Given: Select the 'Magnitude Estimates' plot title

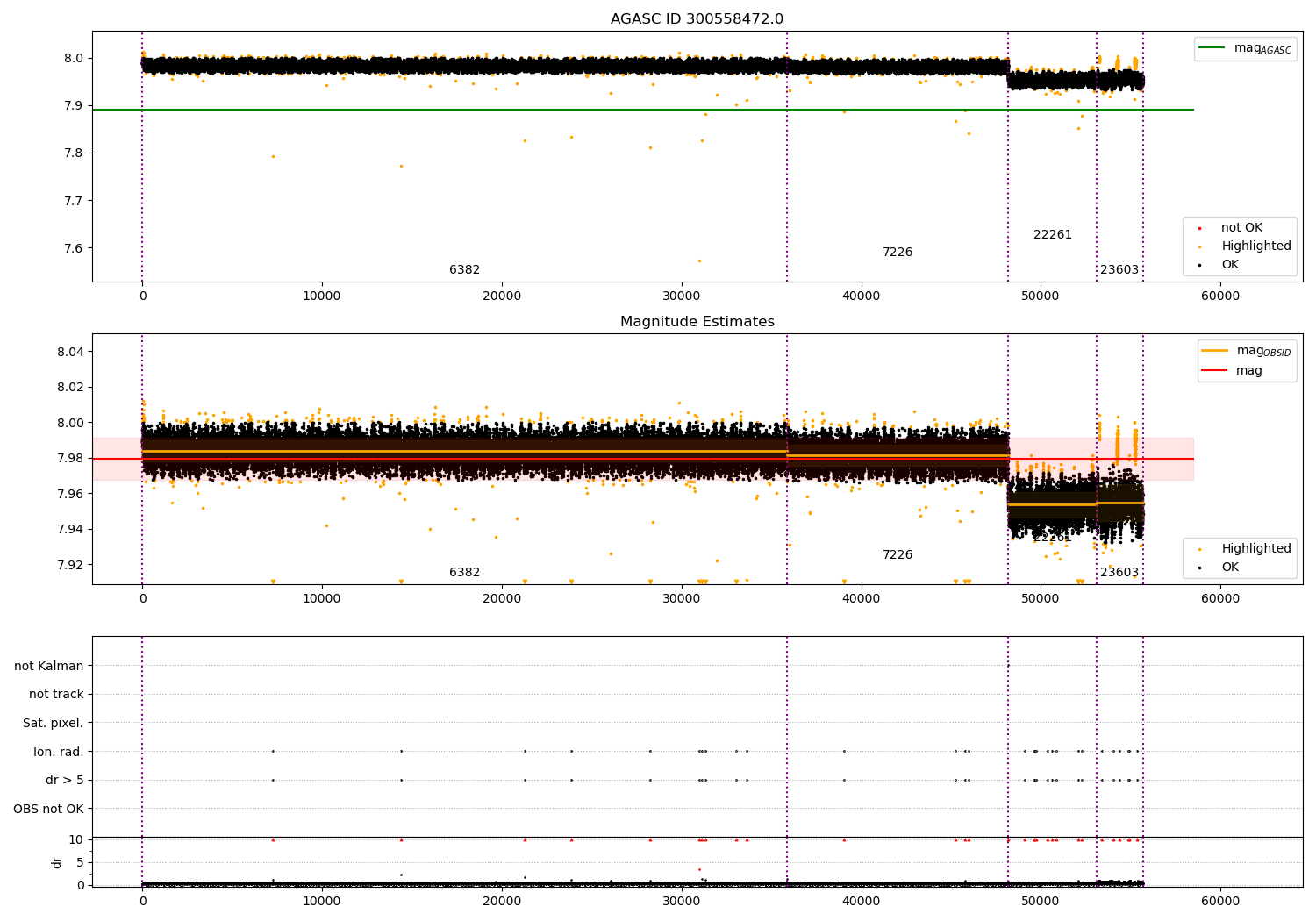Looking at the screenshot, I should (697, 322).
